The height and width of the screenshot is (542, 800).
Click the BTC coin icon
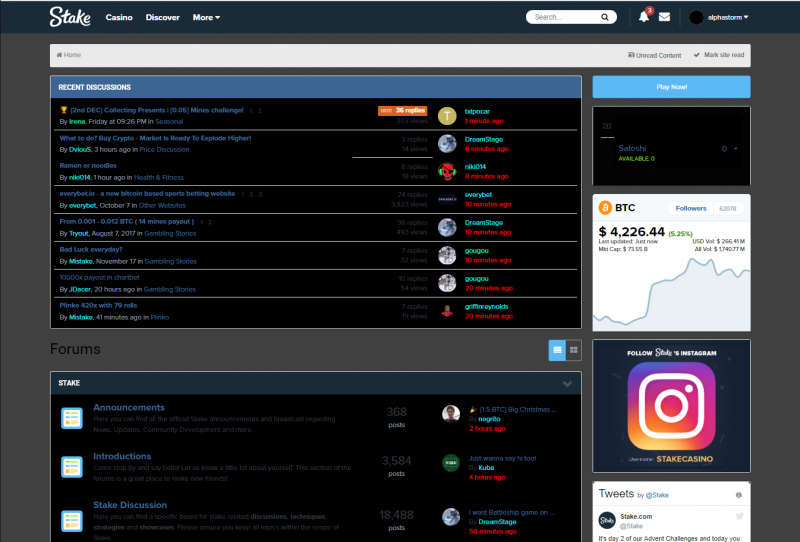(x=605, y=208)
